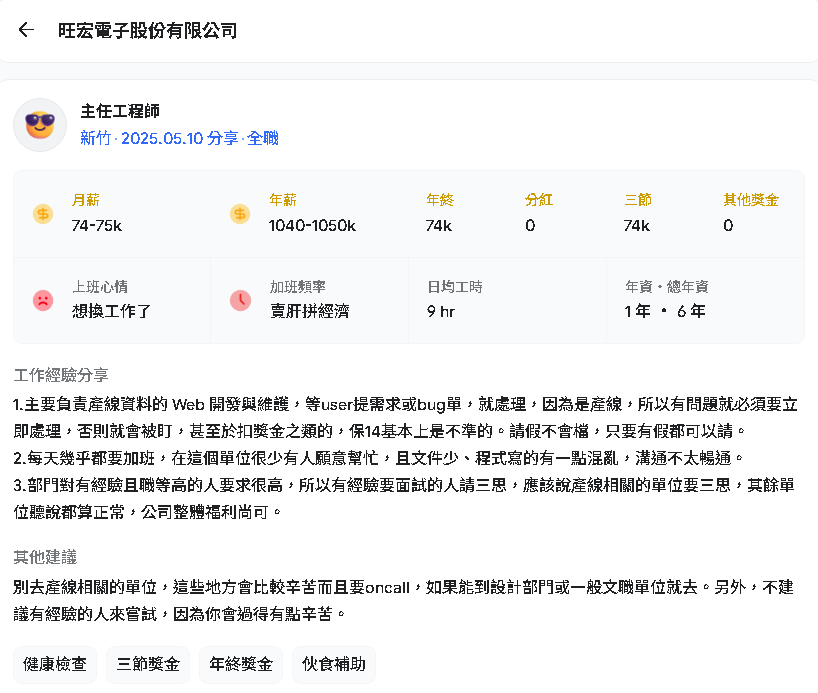Click the 其他獎金 label
818x693 pixels.
(x=751, y=200)
